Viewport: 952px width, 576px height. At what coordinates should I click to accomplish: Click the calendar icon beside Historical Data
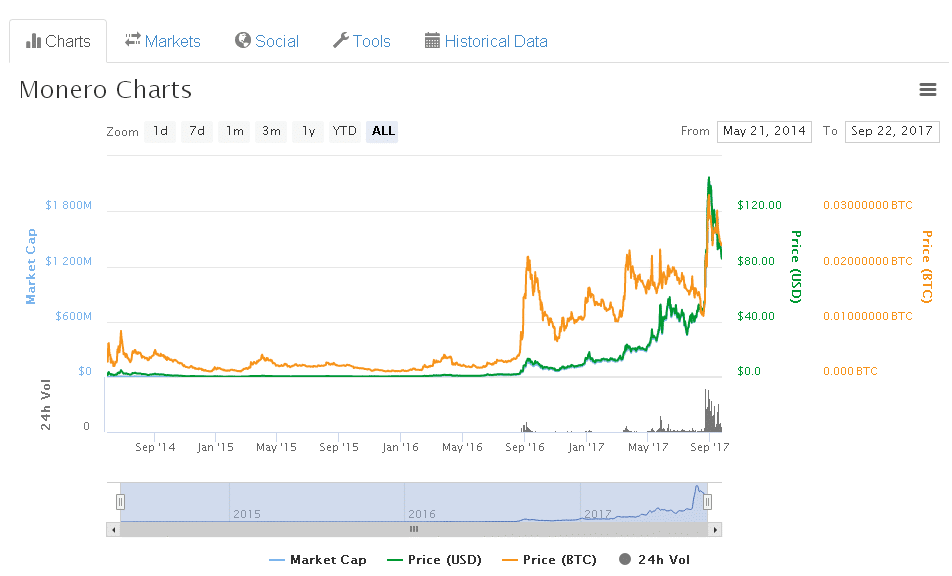pos(432,41)
